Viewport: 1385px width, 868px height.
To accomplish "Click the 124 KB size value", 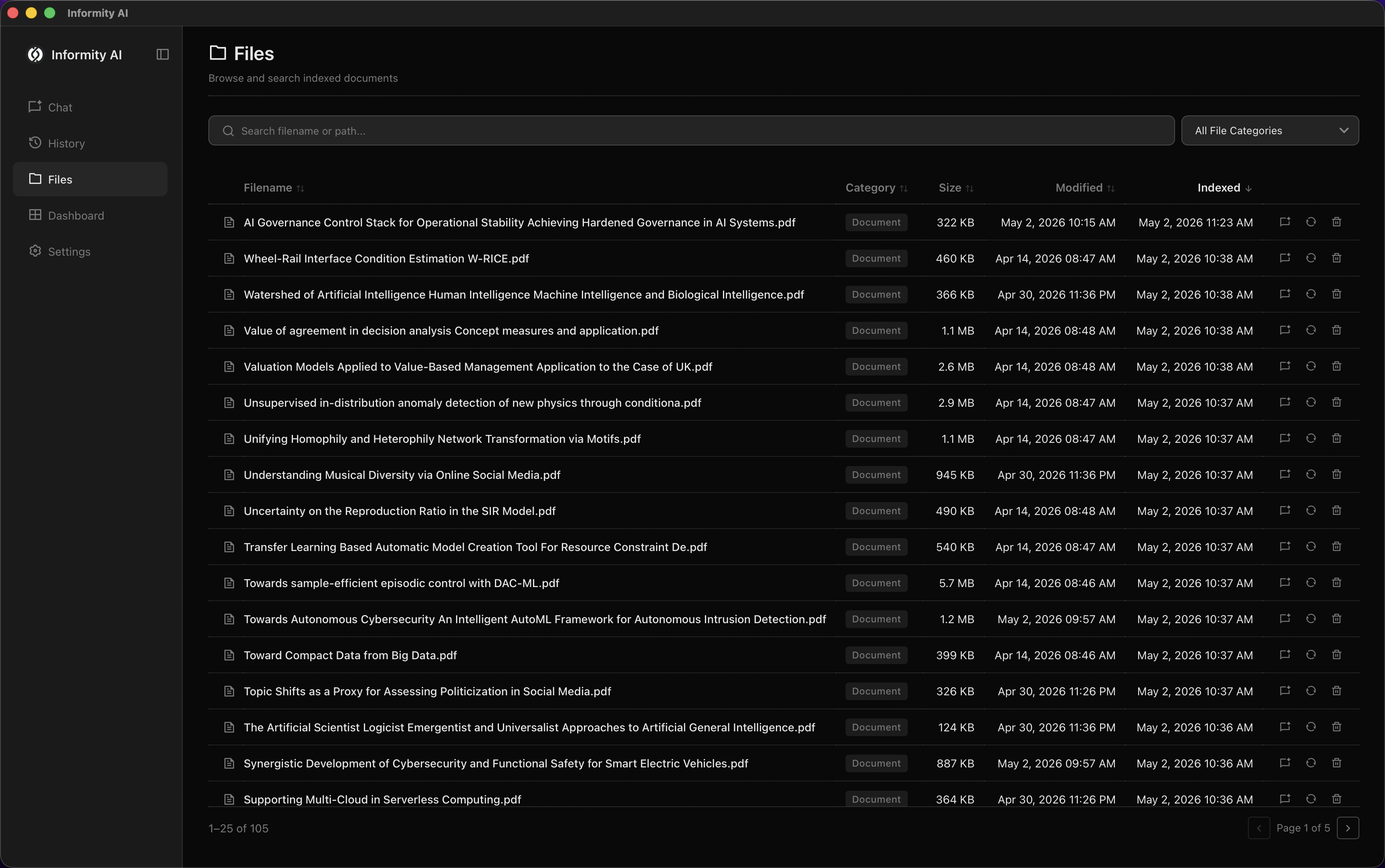I will click(x=956, y=727).
